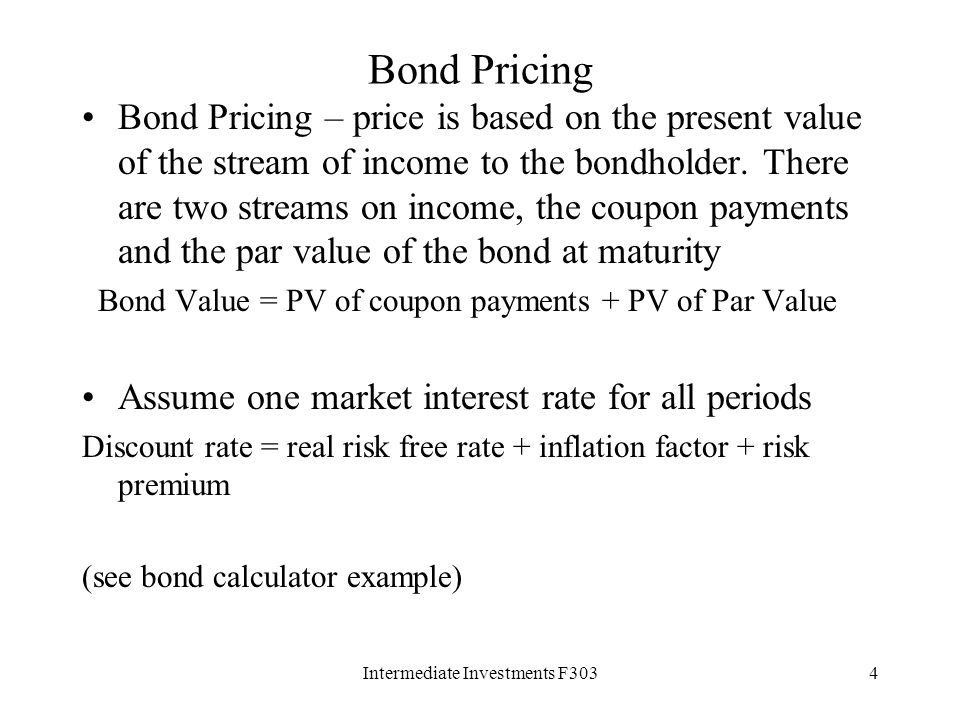Viewport: 960px width, 720px height.
Task: Click the slide title Bond Pricing
Action: click(481, 71)
